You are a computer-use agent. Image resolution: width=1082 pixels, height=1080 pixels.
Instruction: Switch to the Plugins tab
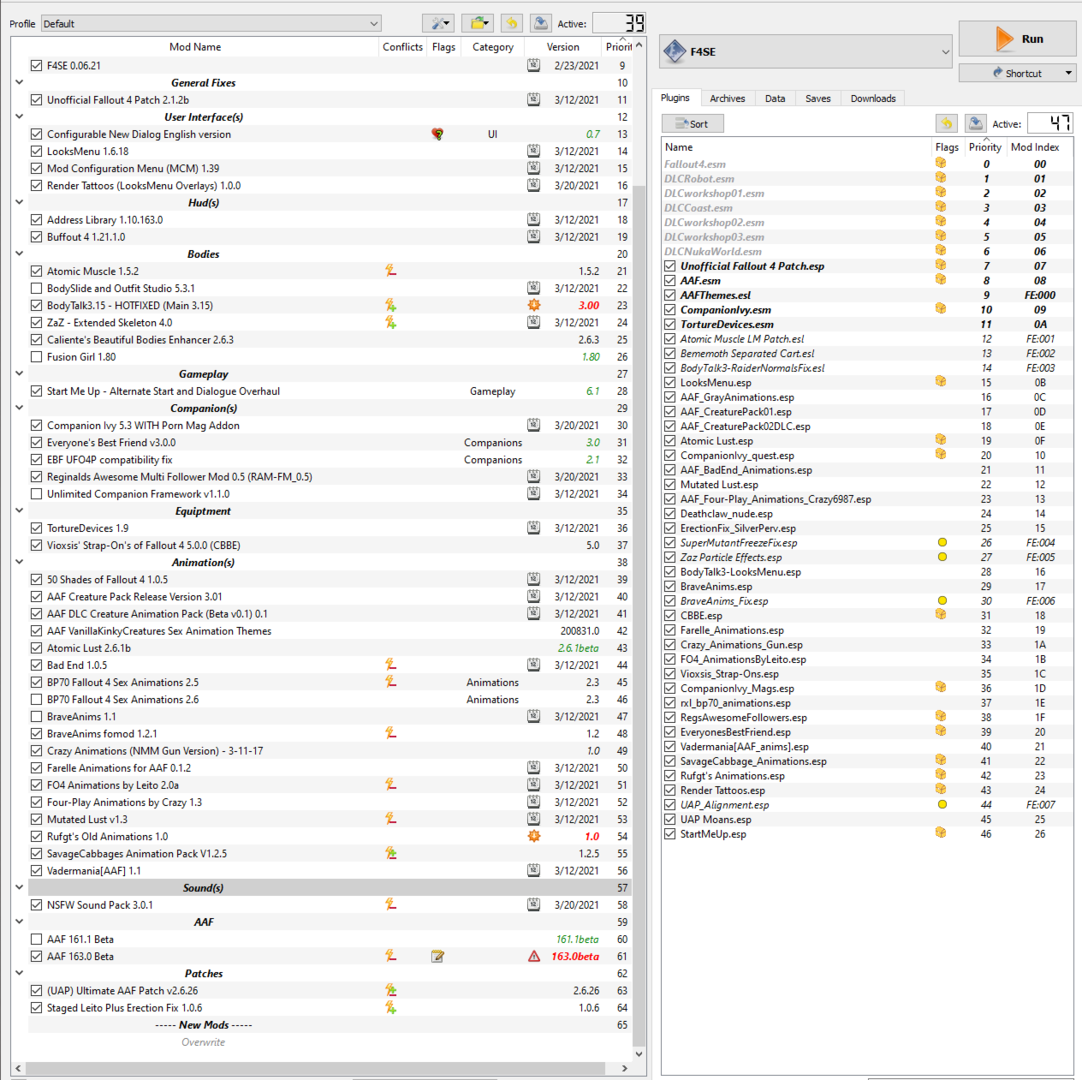tap(675, 98)
